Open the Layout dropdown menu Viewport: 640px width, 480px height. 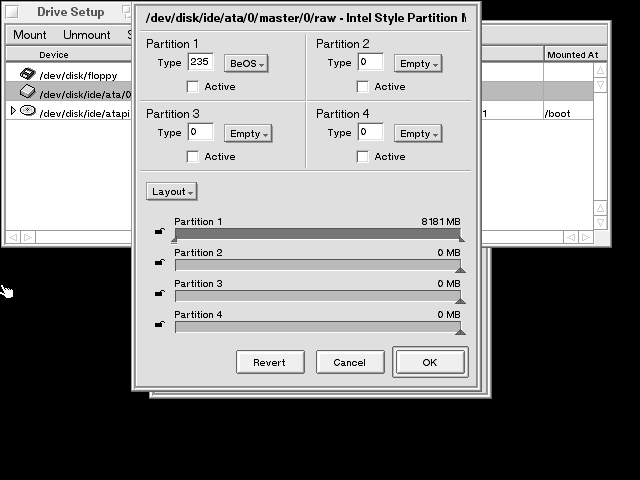172,191
